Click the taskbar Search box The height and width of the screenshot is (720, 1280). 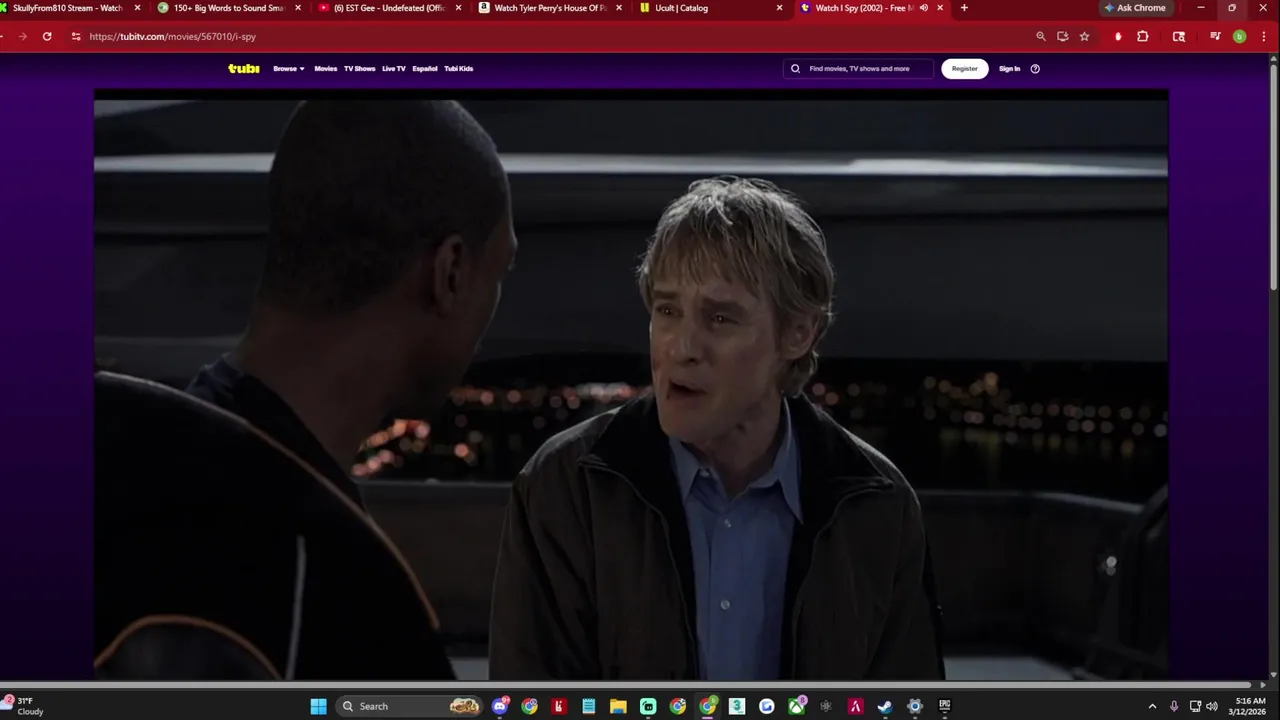410,706
